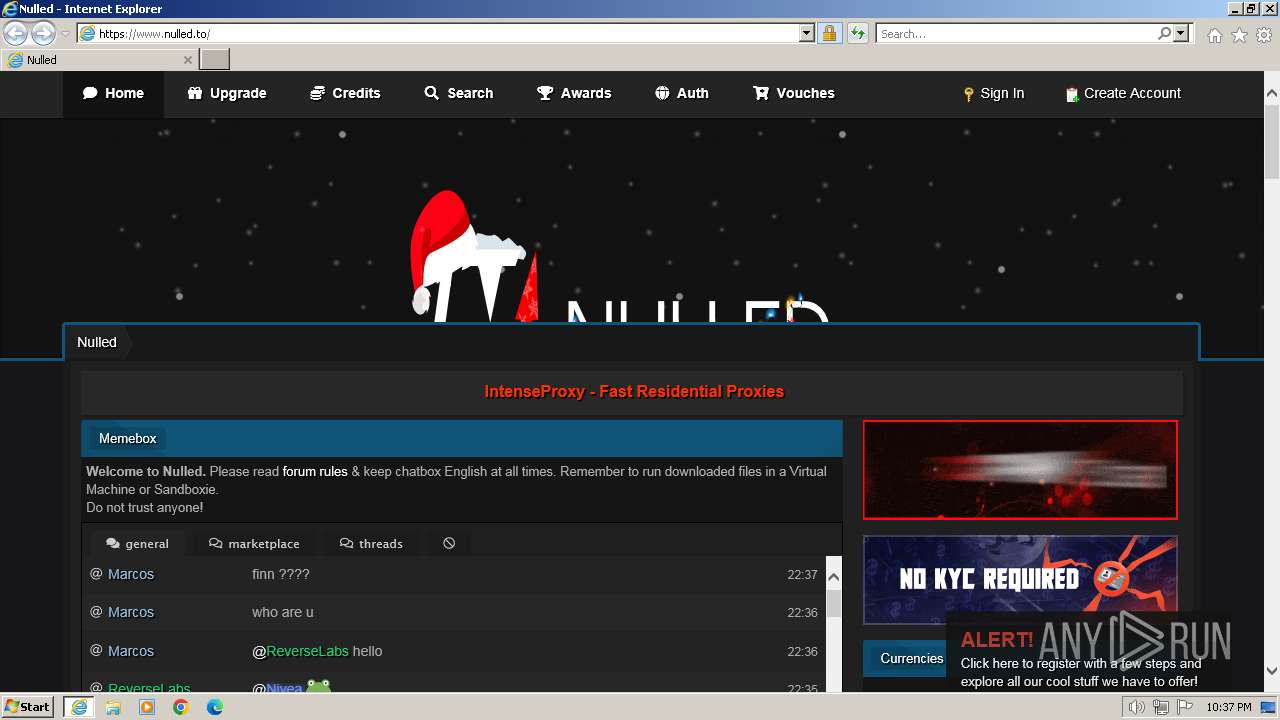Expand the address bar dropdown
Screen dimensions: 1280x720
807,33
